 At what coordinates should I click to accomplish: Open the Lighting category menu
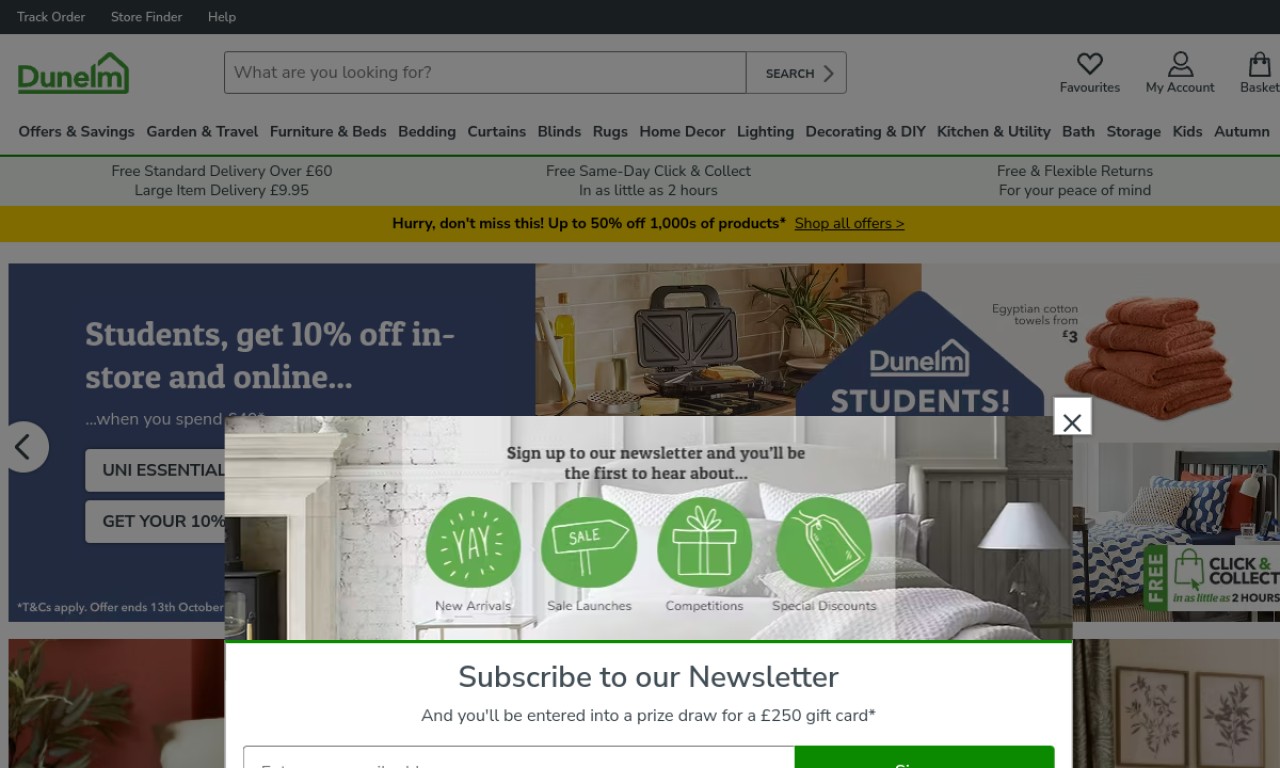tap(765, 131)
